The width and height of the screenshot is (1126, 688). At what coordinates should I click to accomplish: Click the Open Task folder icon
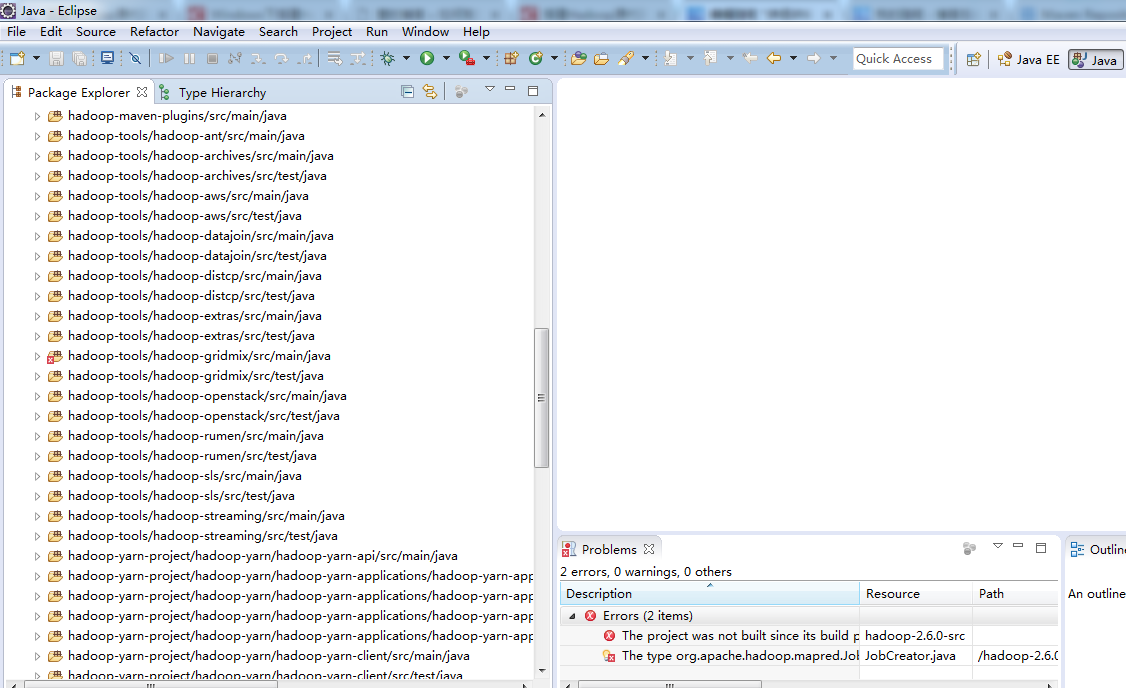pyautogui.click(x=602, y=58)
